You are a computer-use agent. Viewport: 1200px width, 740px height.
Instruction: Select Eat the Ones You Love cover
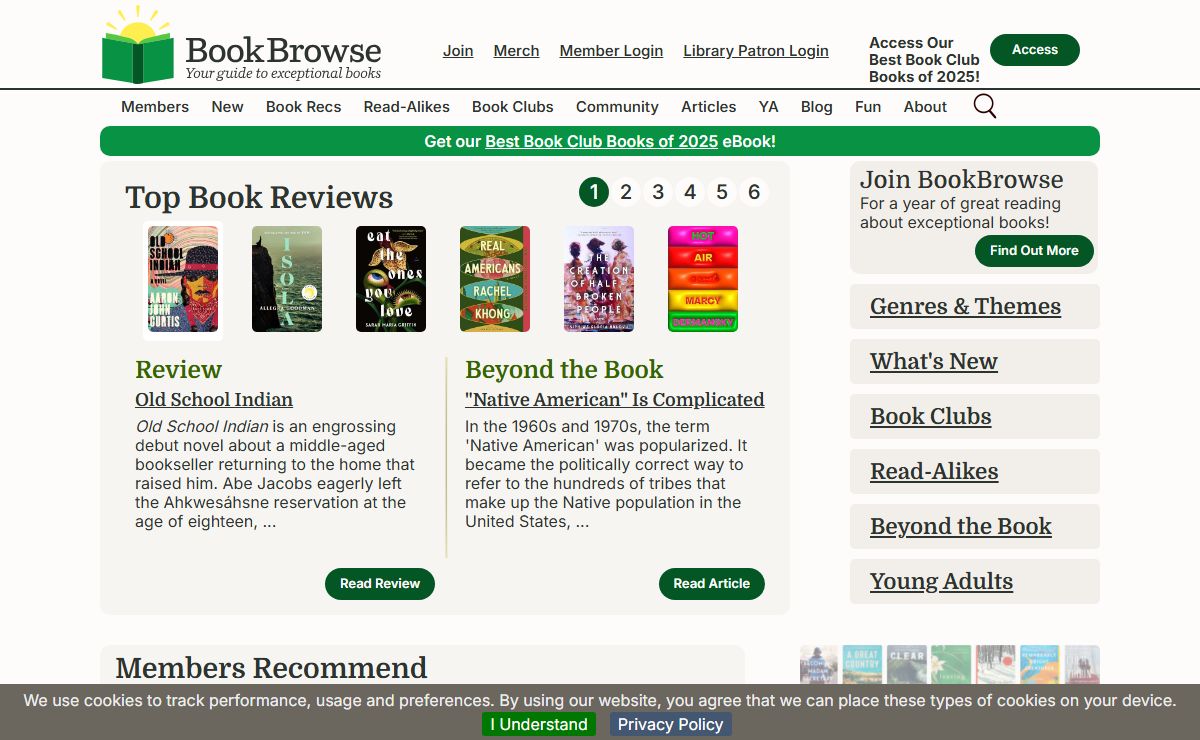pyautogui.click(x=391, y=279)
